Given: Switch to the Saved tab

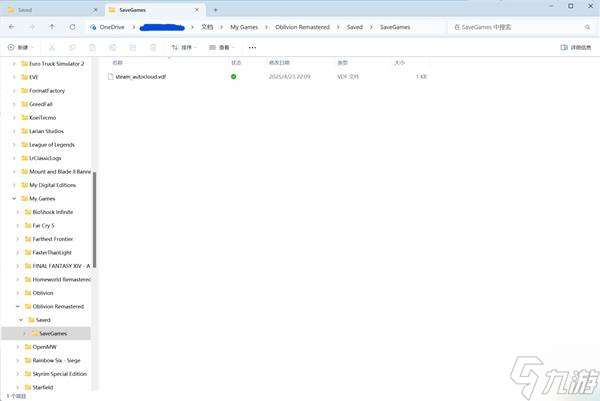Looking at the screenshot, I should tap(52, 10).
